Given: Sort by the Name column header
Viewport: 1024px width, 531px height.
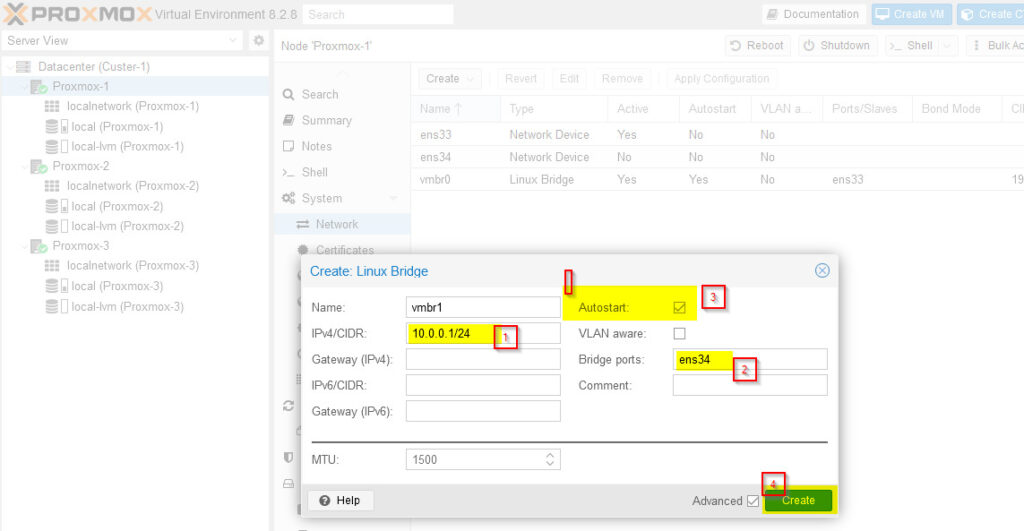Looking at the screenshot, I should coord(455,109).
